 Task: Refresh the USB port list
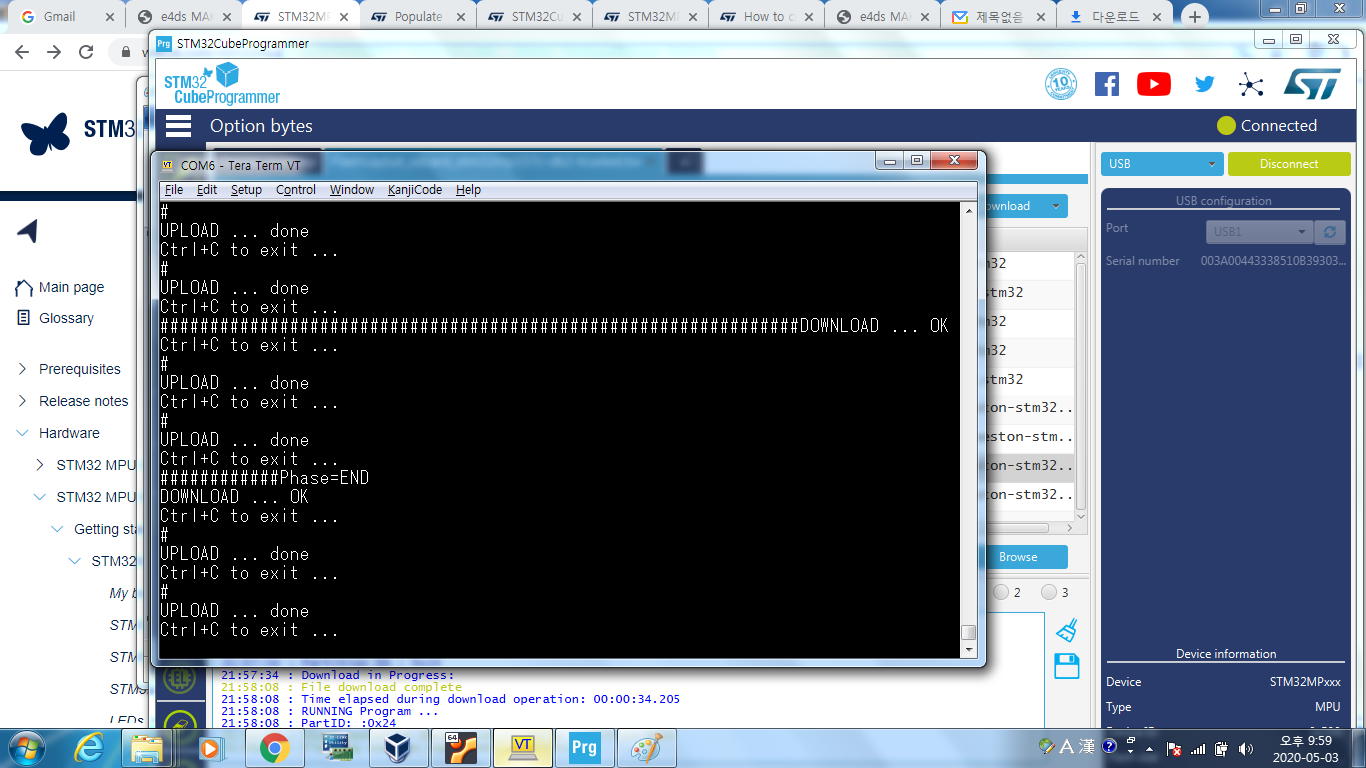(1329, 232)
